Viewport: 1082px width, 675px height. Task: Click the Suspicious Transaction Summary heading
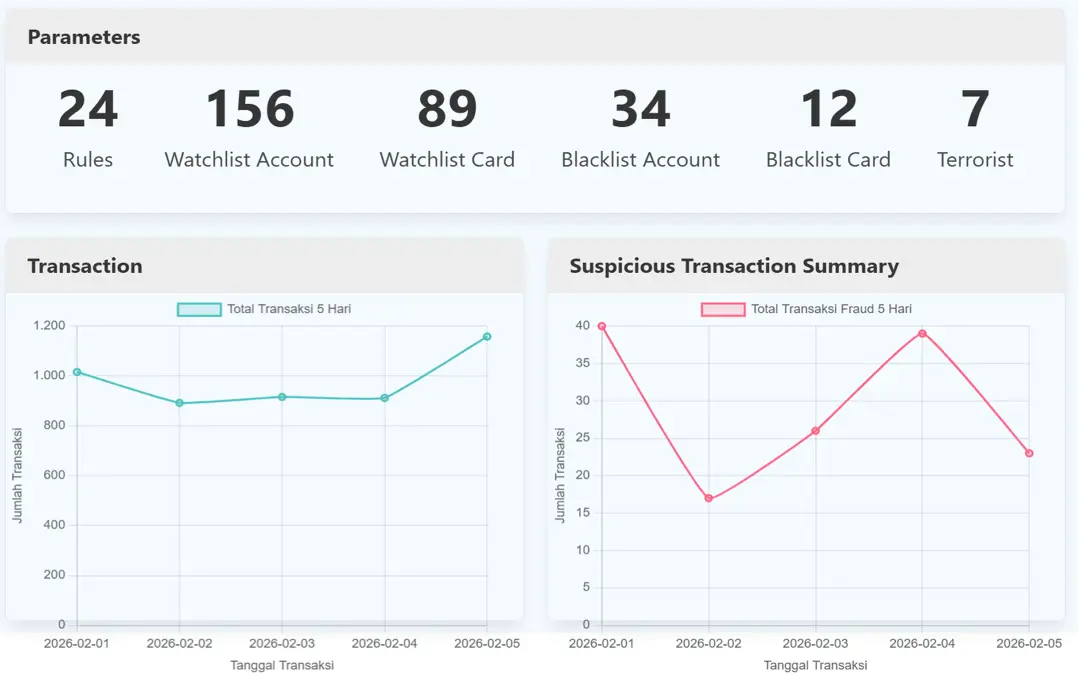click(733, 266)
